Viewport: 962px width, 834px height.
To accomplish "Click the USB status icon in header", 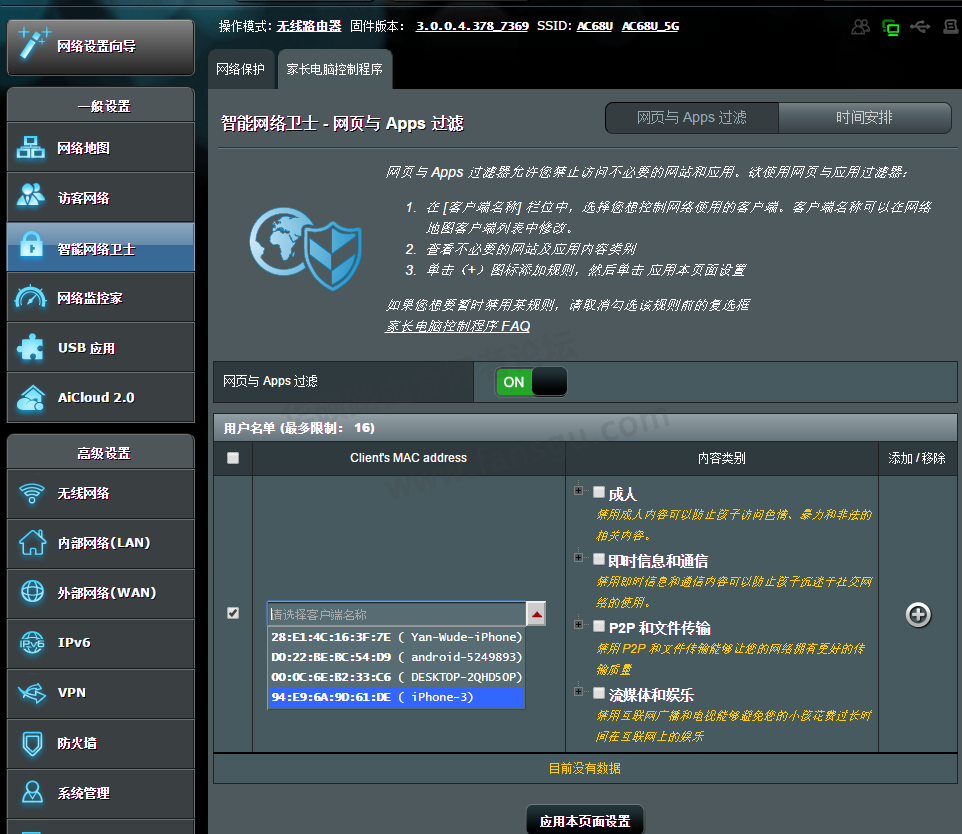I will click(920, 26).
